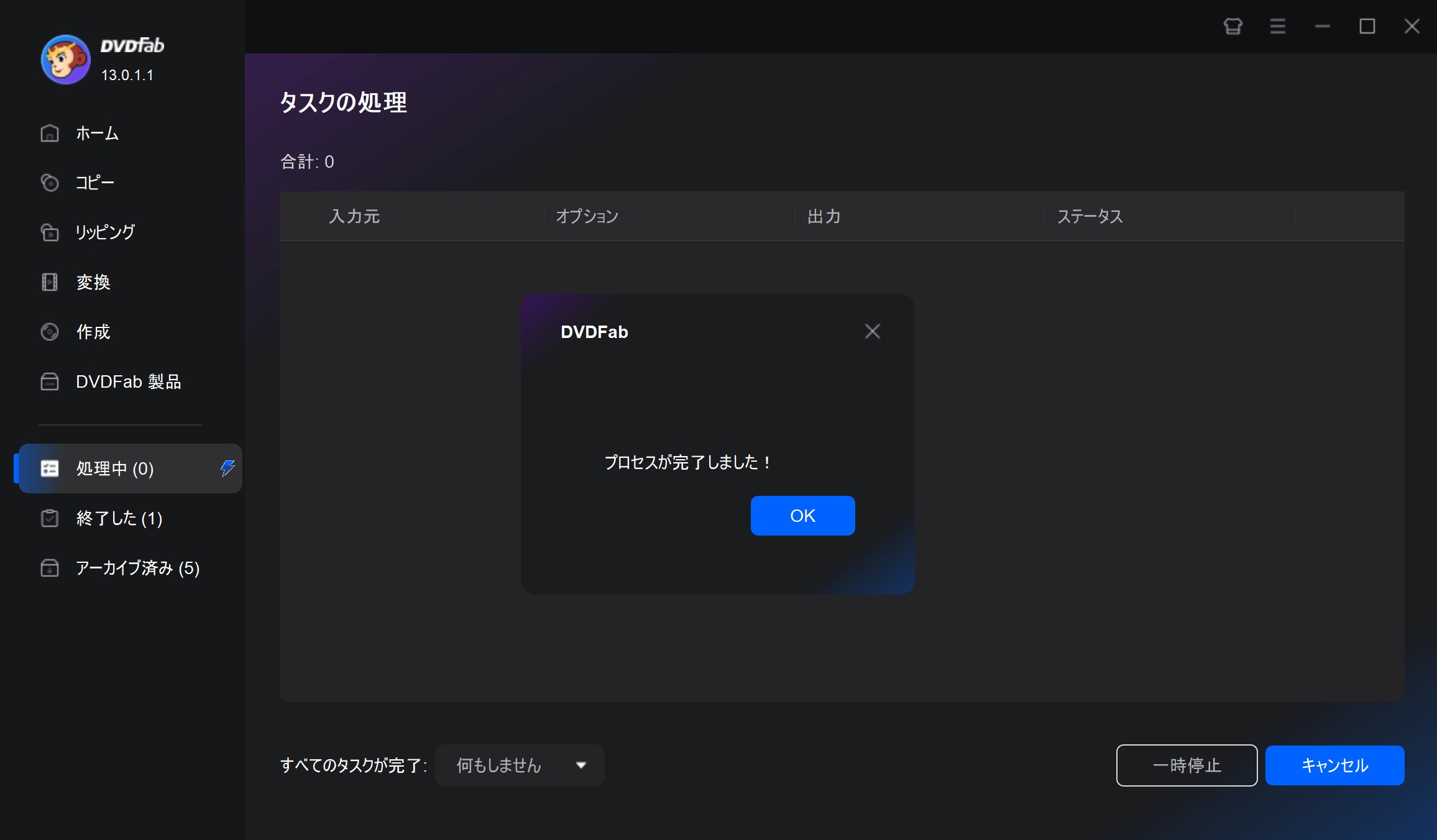
Task: Click the 変換 film converter icon
Action: pyautogui.click(x=50, y=282)
